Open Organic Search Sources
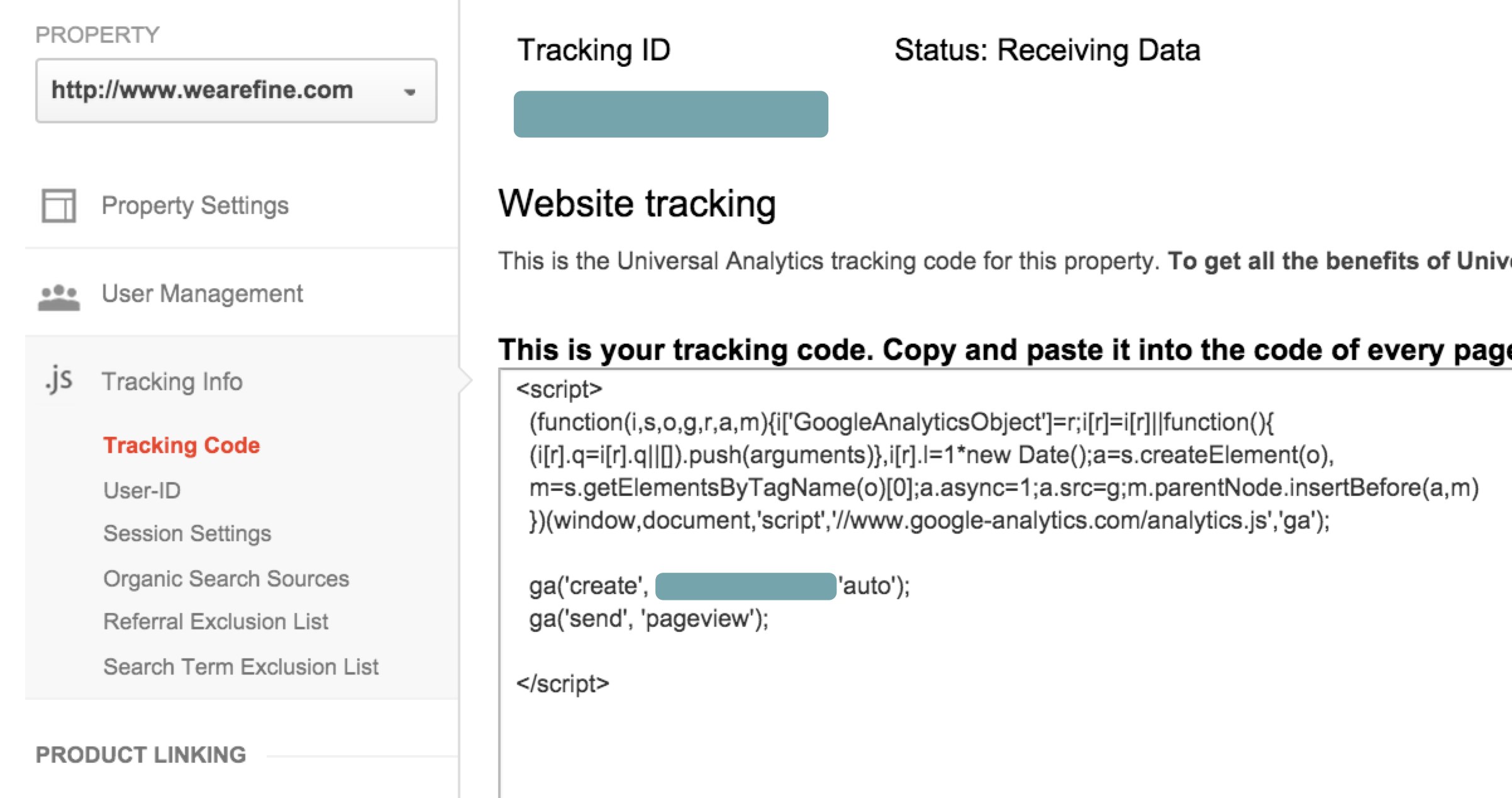 coord(226,578)
